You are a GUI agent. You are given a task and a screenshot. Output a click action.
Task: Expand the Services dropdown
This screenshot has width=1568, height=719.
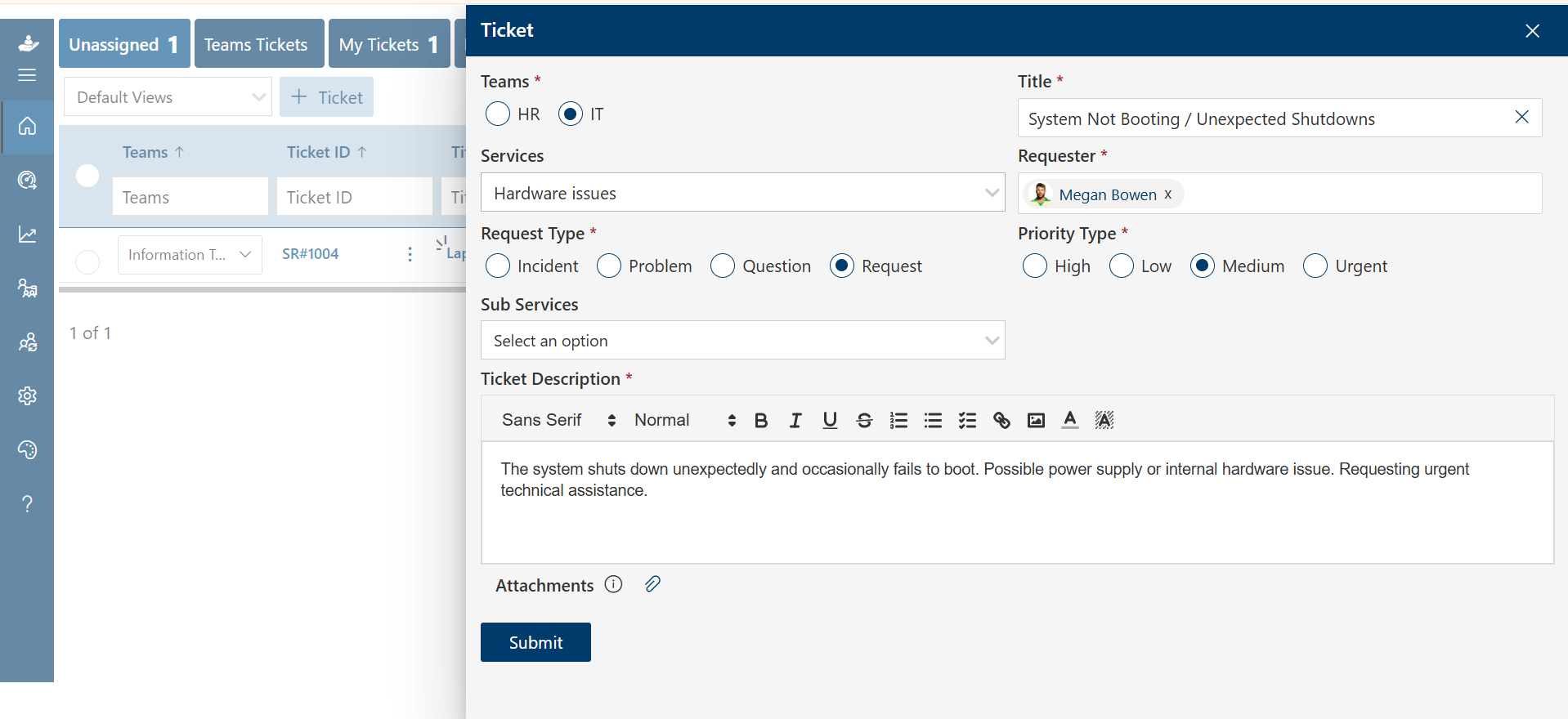point(742,193)
